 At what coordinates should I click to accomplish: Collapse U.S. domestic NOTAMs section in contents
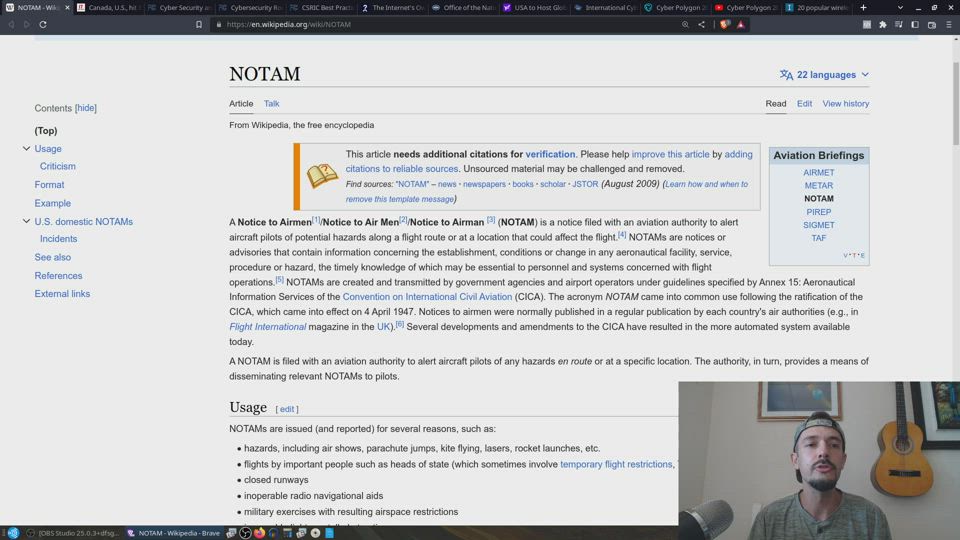point(26,222)
